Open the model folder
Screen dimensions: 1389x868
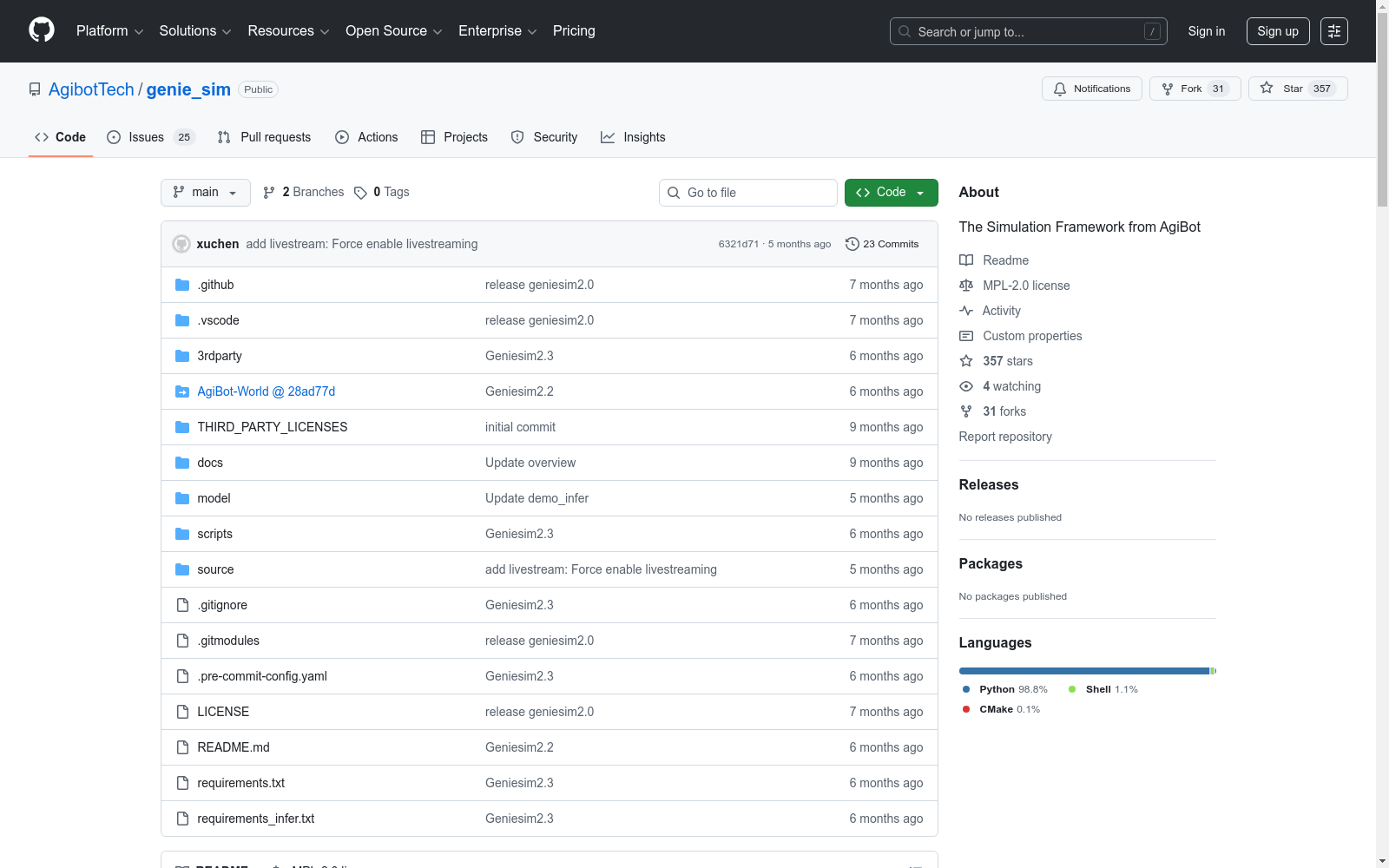(214, 498)
